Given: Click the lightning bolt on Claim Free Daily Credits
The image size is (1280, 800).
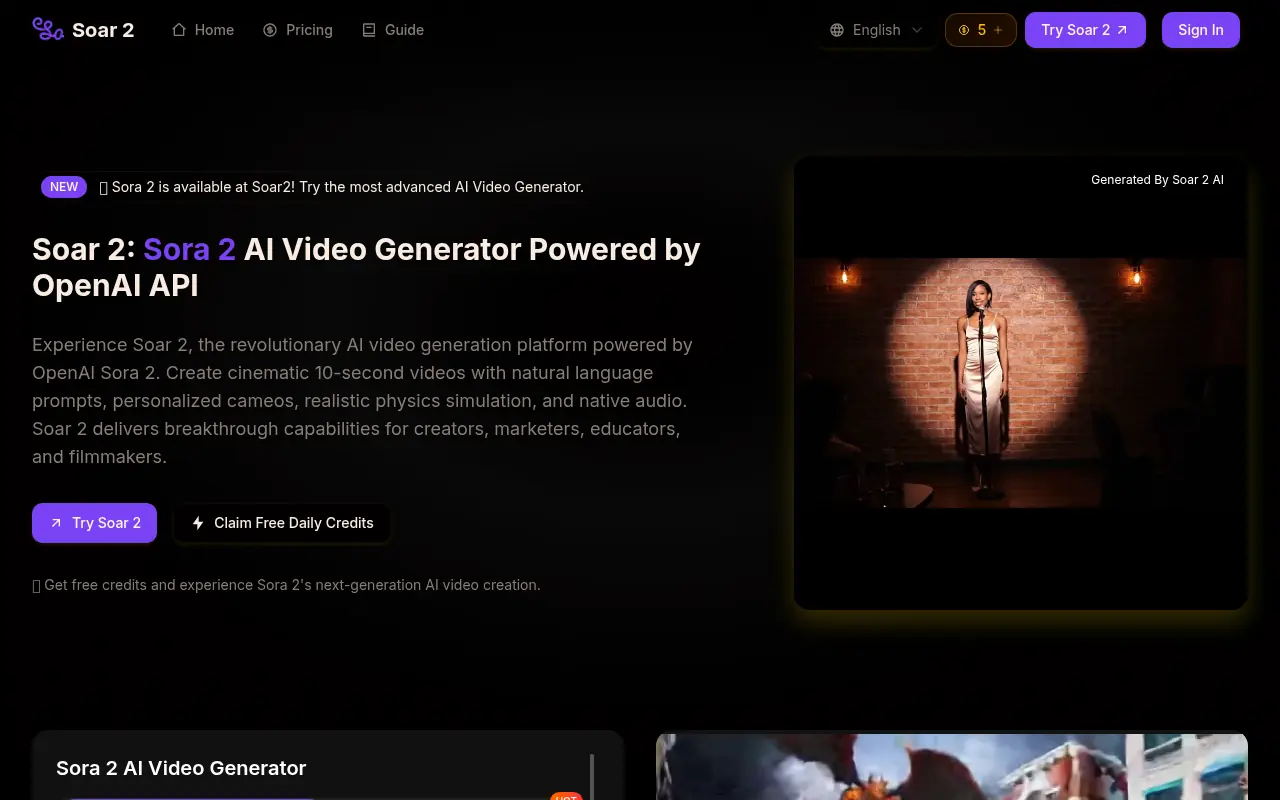Looking at the screenshot, I should click(197, 522).
